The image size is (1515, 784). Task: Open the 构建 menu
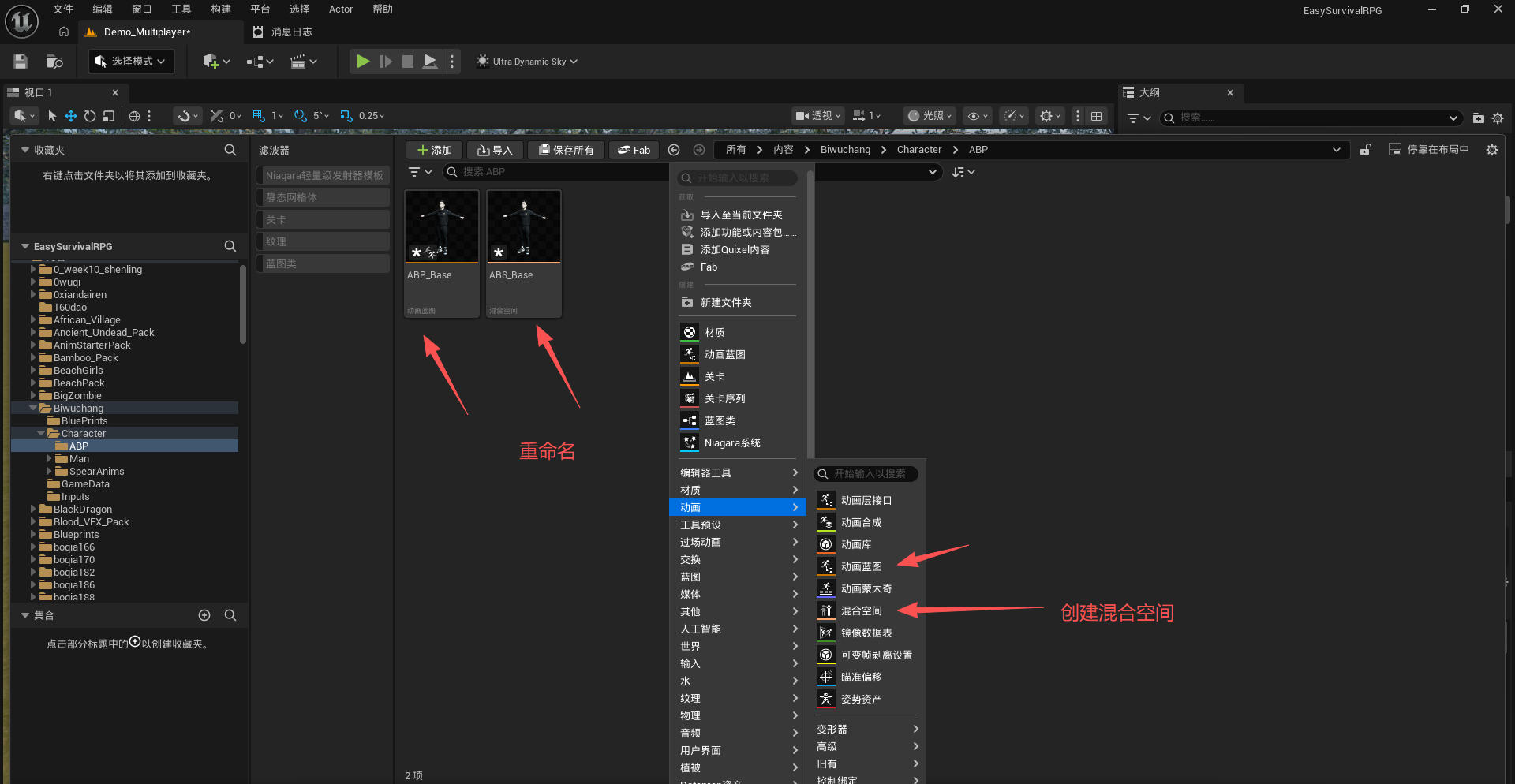[221, 9]
